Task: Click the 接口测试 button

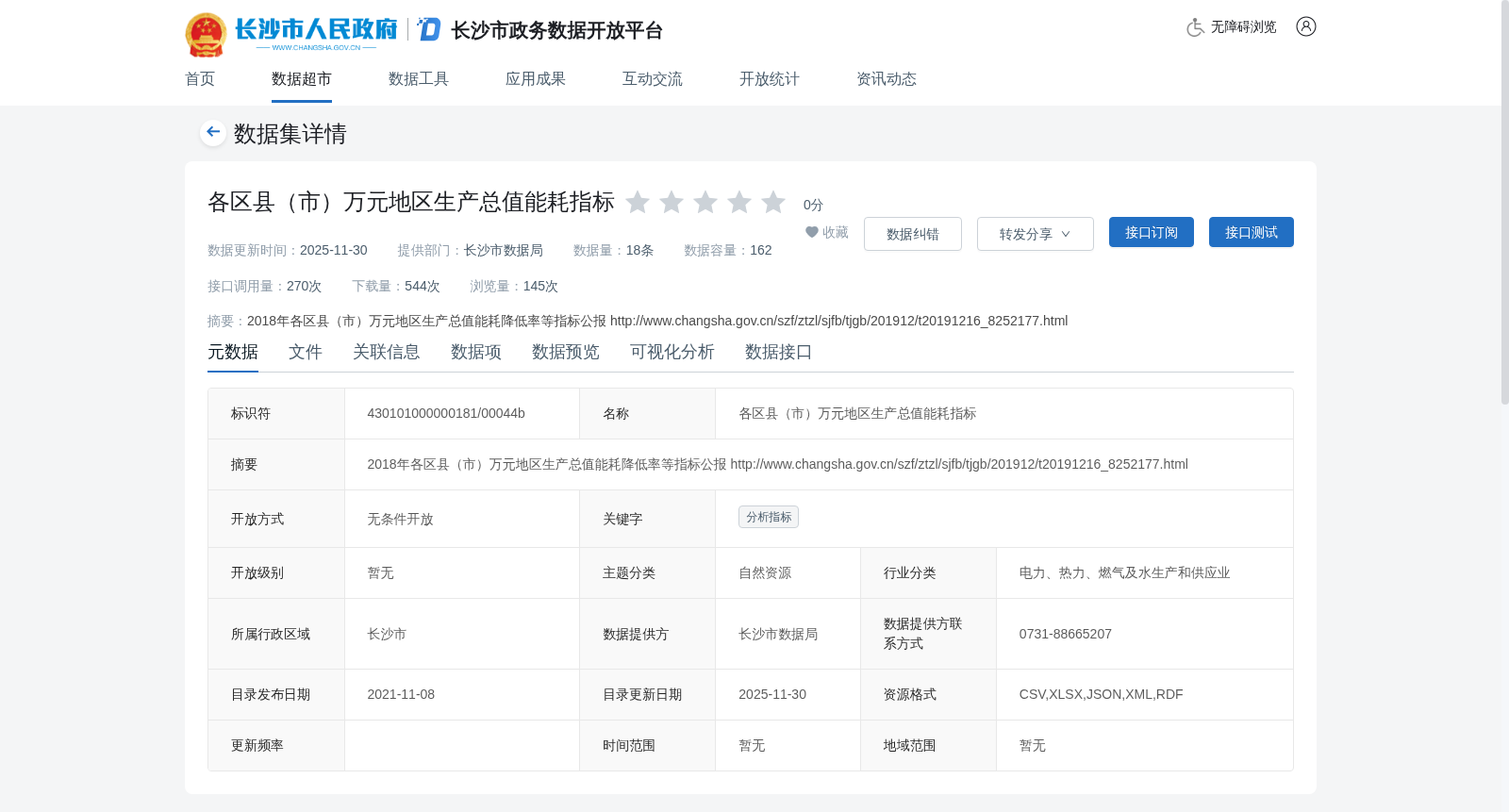Action: tap(1252, 232)
